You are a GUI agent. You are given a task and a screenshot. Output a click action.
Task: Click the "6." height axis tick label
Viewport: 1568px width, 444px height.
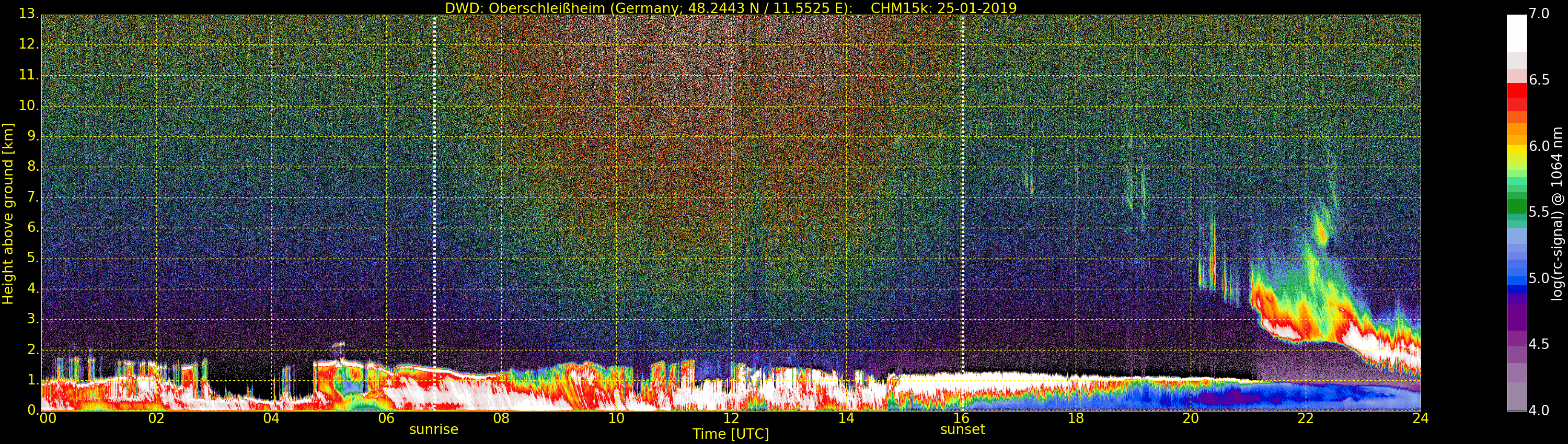(33, 227)
